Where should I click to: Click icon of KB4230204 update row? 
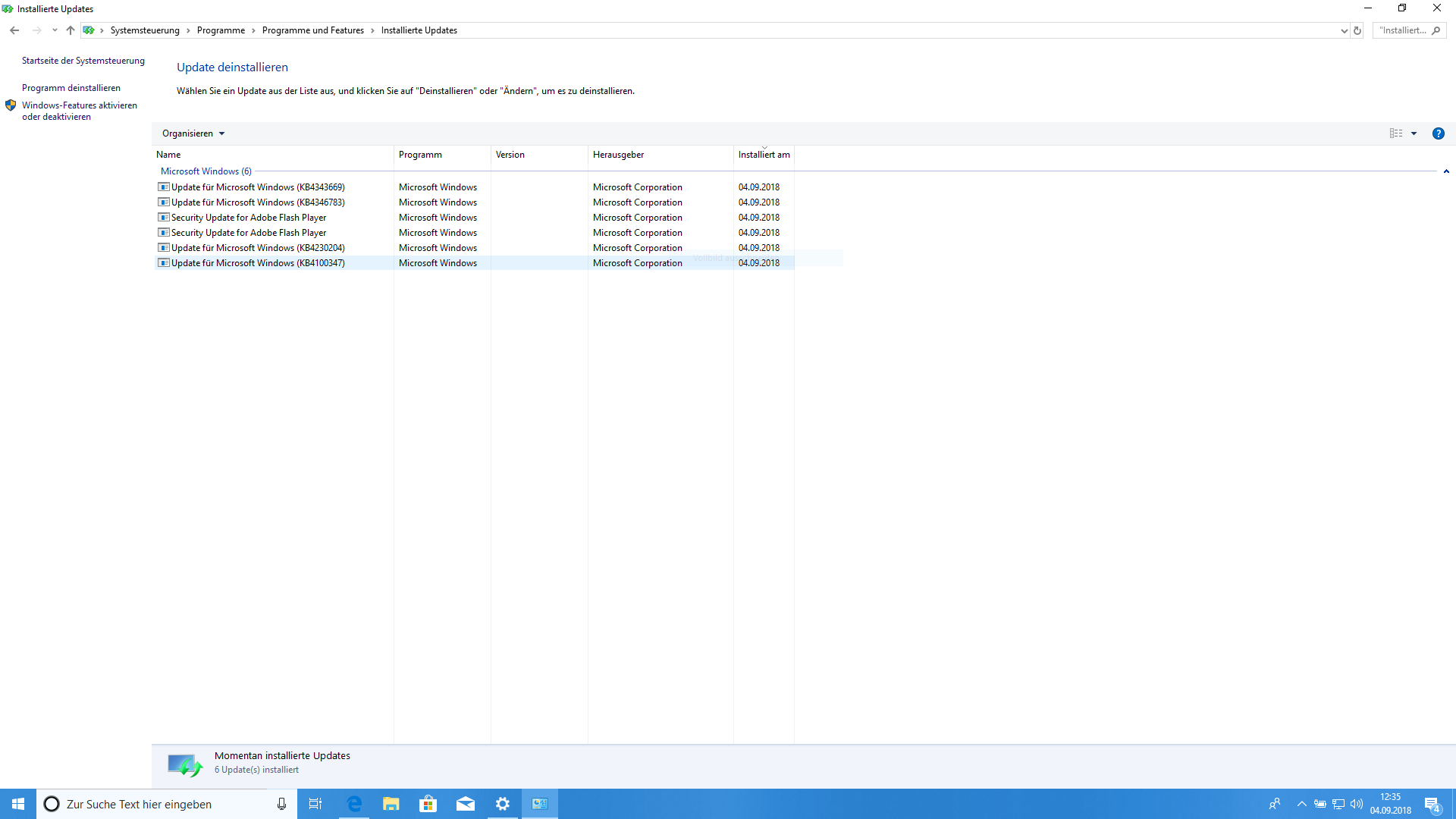tap(163, 248)
